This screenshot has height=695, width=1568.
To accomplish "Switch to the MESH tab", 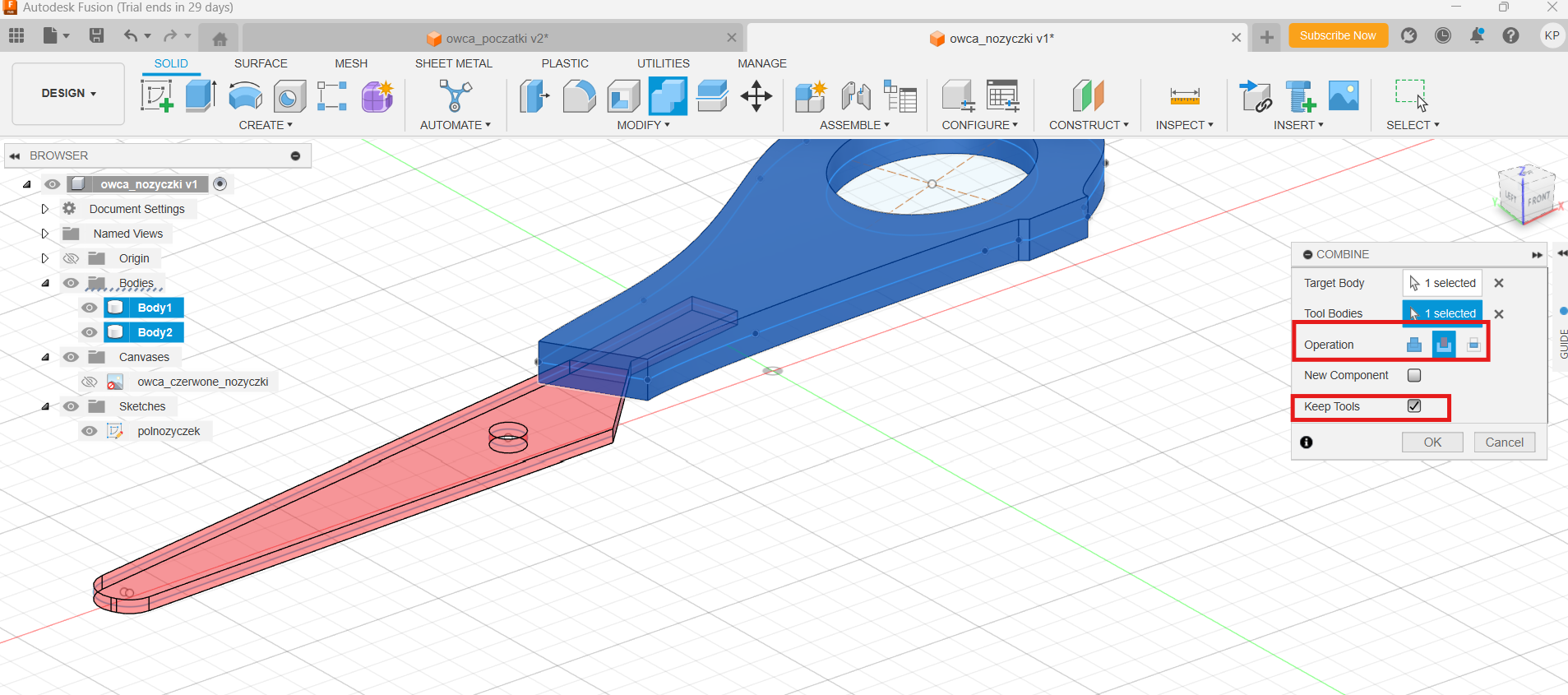I will 351,63.
